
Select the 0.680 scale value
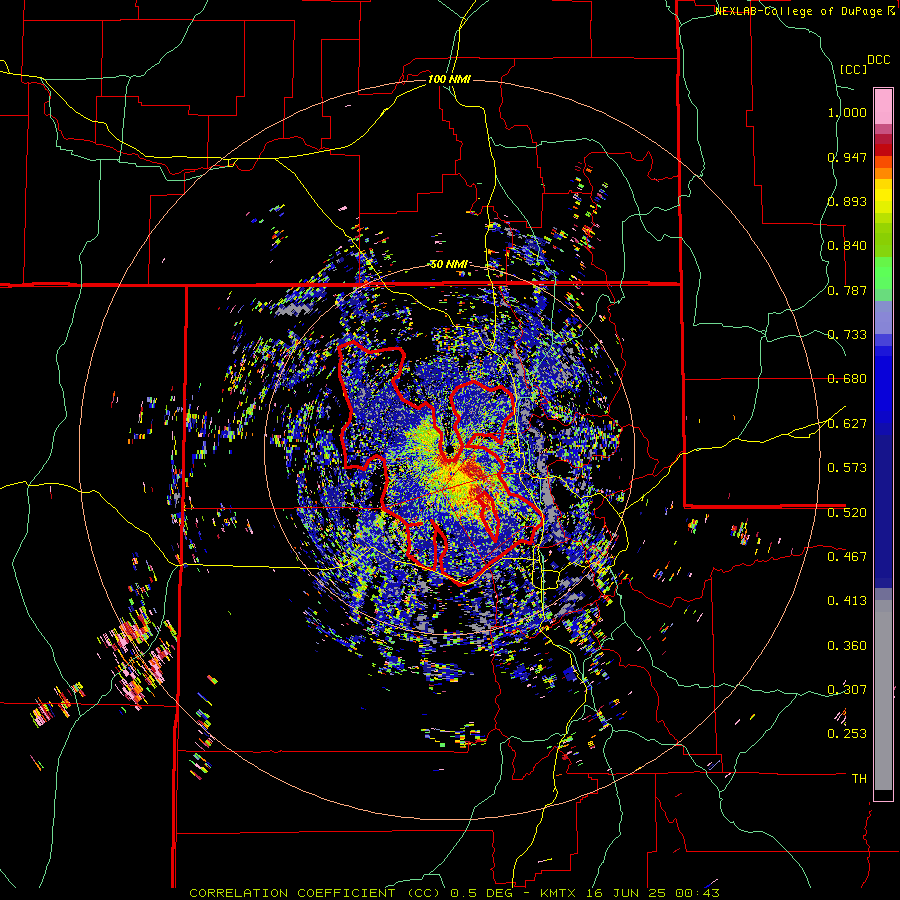847,379
